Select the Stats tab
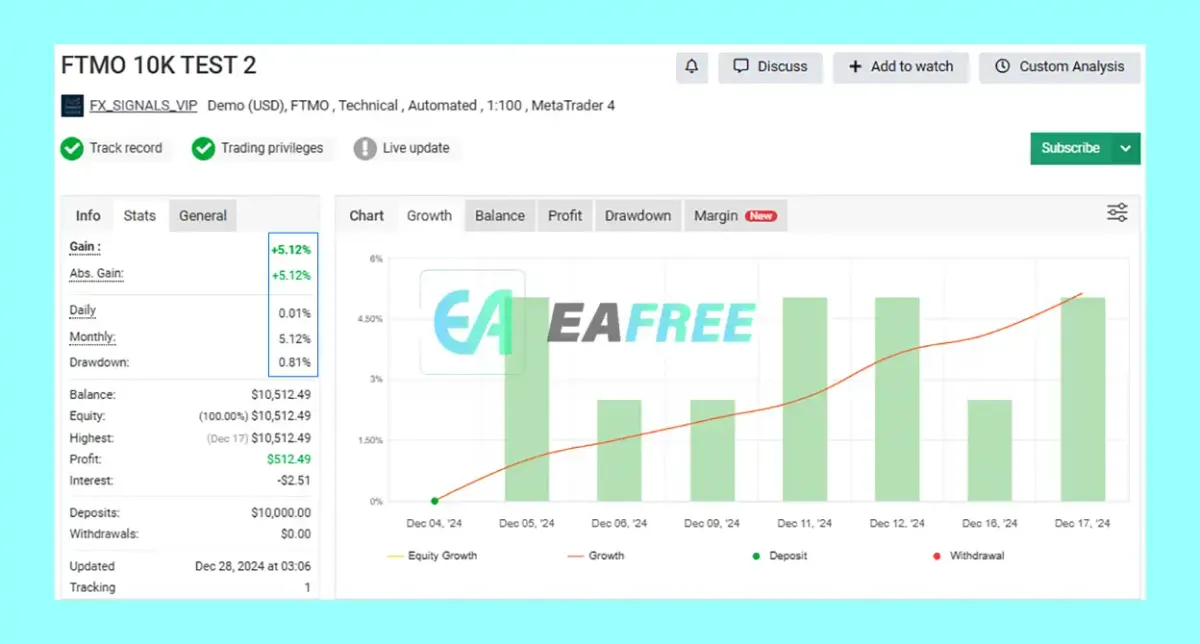The image size is (1200, 644). tap(140, 216)
